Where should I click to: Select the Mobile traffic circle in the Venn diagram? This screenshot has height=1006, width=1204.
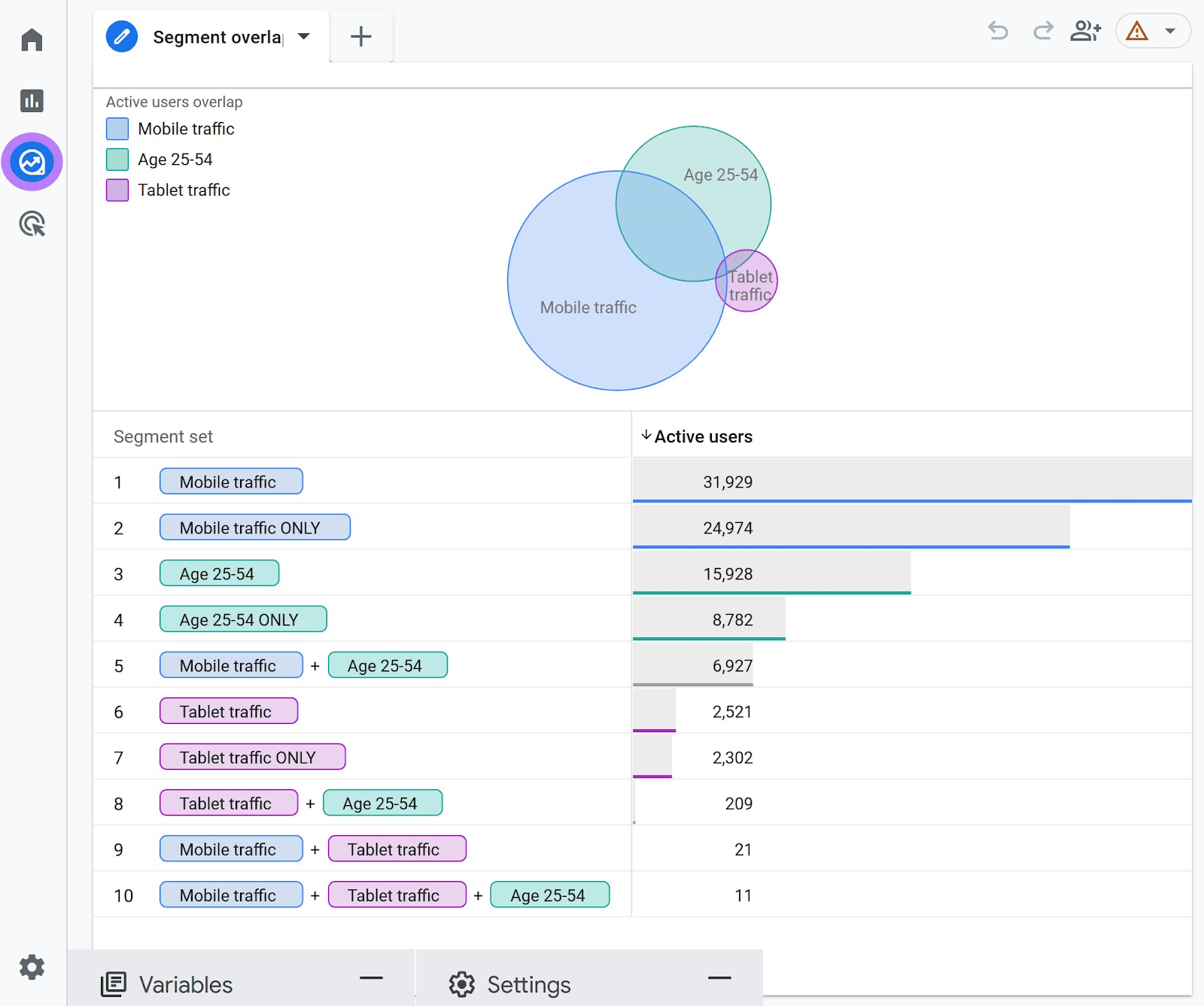pos(588,307)
